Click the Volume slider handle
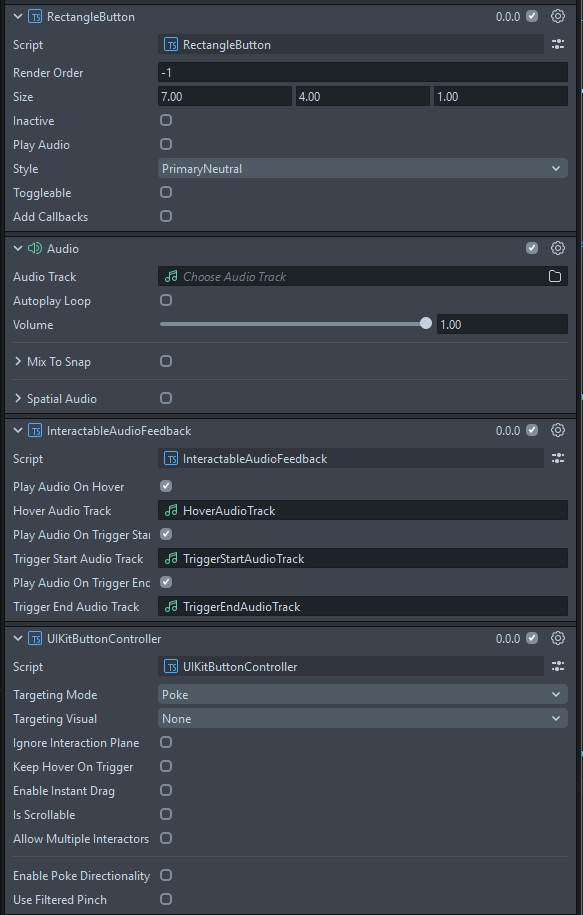 [426, 323]
